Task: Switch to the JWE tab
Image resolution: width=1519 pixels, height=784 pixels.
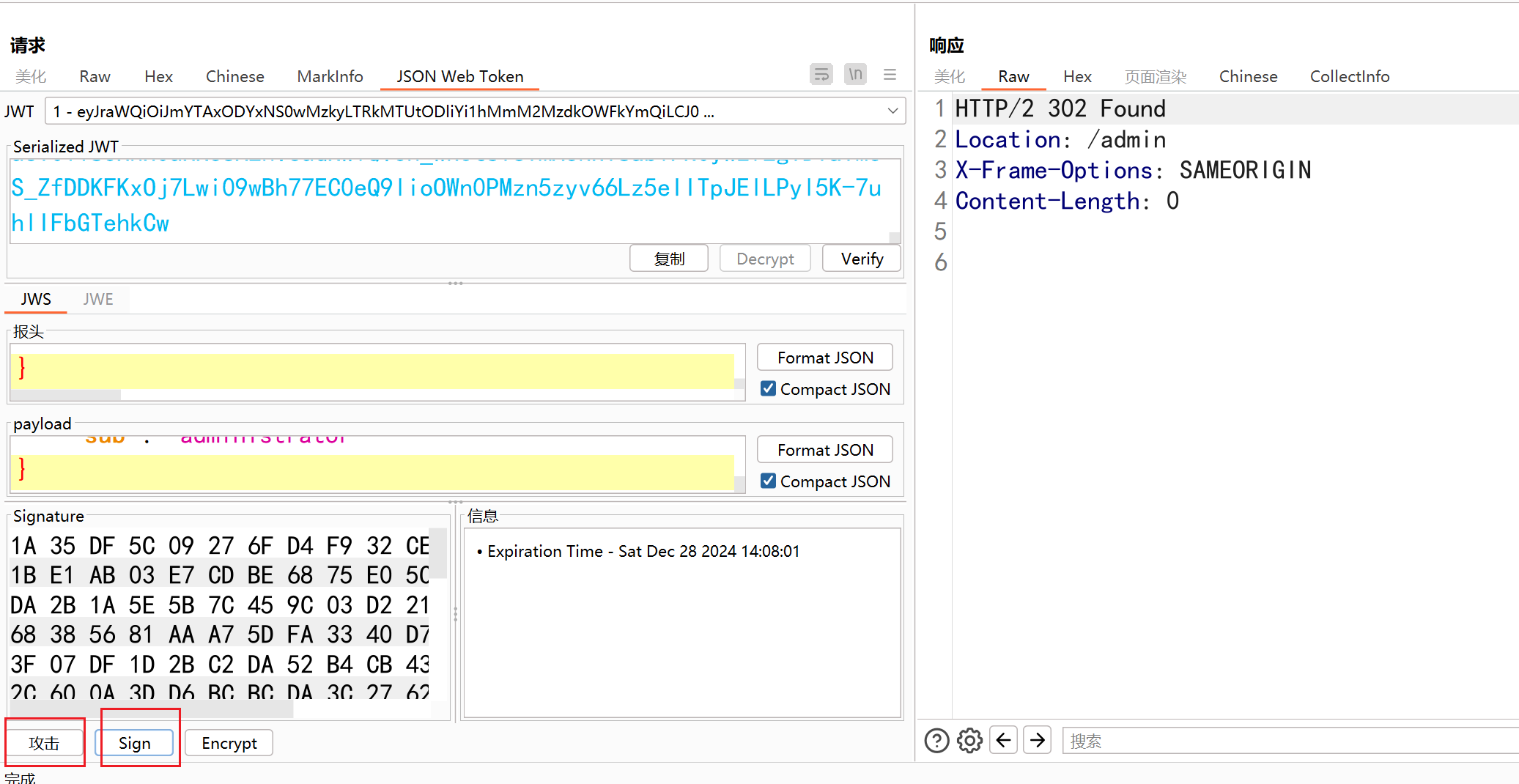Action: [98, 299]
